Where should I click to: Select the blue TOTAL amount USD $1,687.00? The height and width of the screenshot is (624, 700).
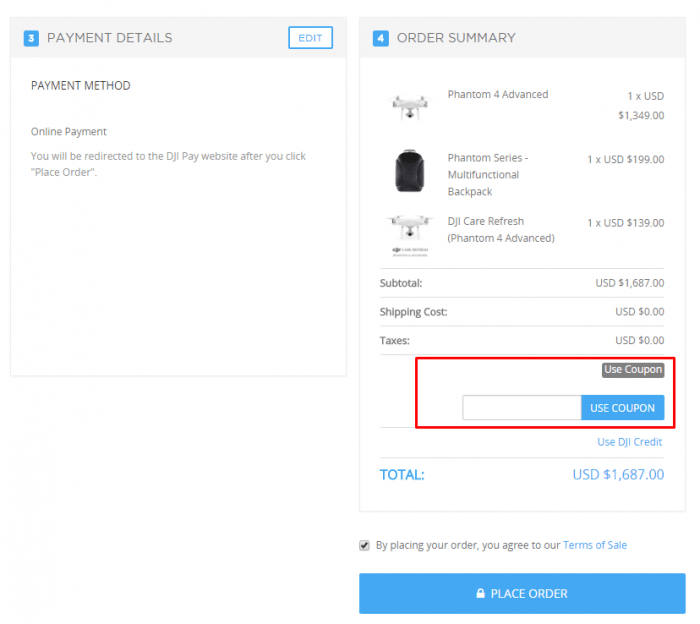point(618,474)
